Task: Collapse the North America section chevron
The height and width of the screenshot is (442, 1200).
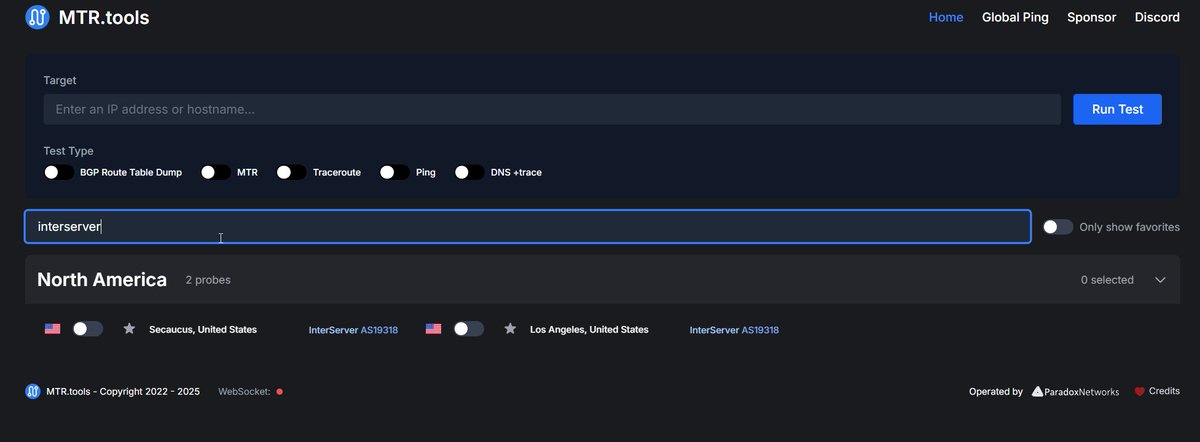Action: tap(1160, 280)
